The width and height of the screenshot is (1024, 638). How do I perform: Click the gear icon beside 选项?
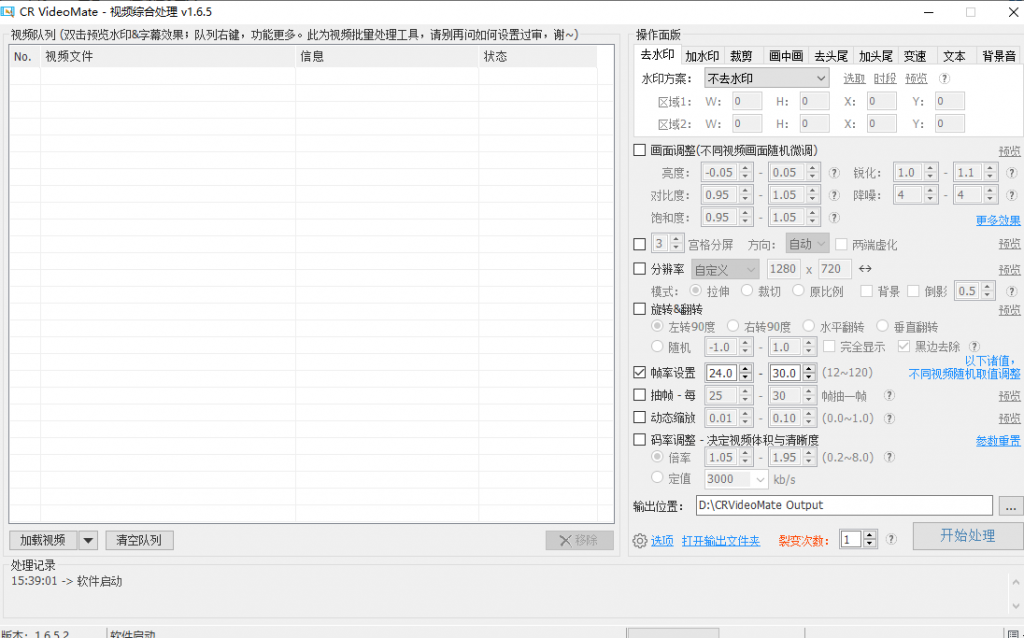click(640, 541)
